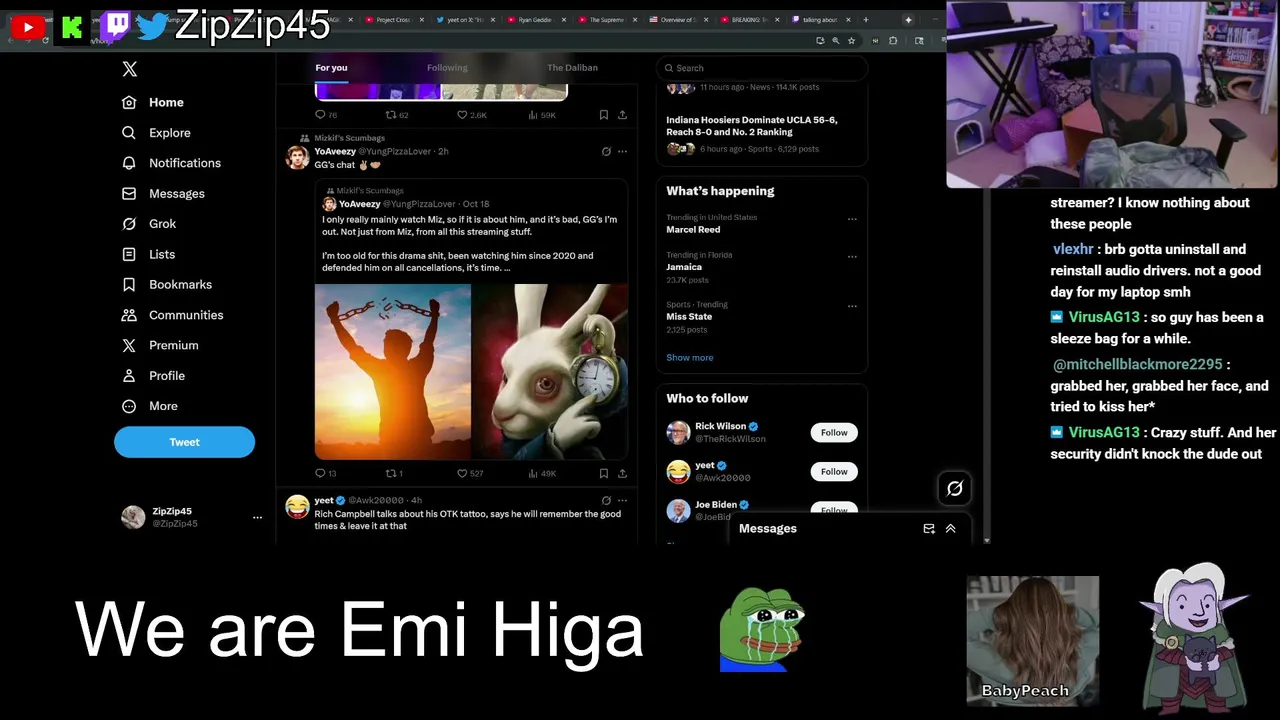1280x720 pixels.
Task: Open options for the Jamaica trend
Action: [852, 256]
